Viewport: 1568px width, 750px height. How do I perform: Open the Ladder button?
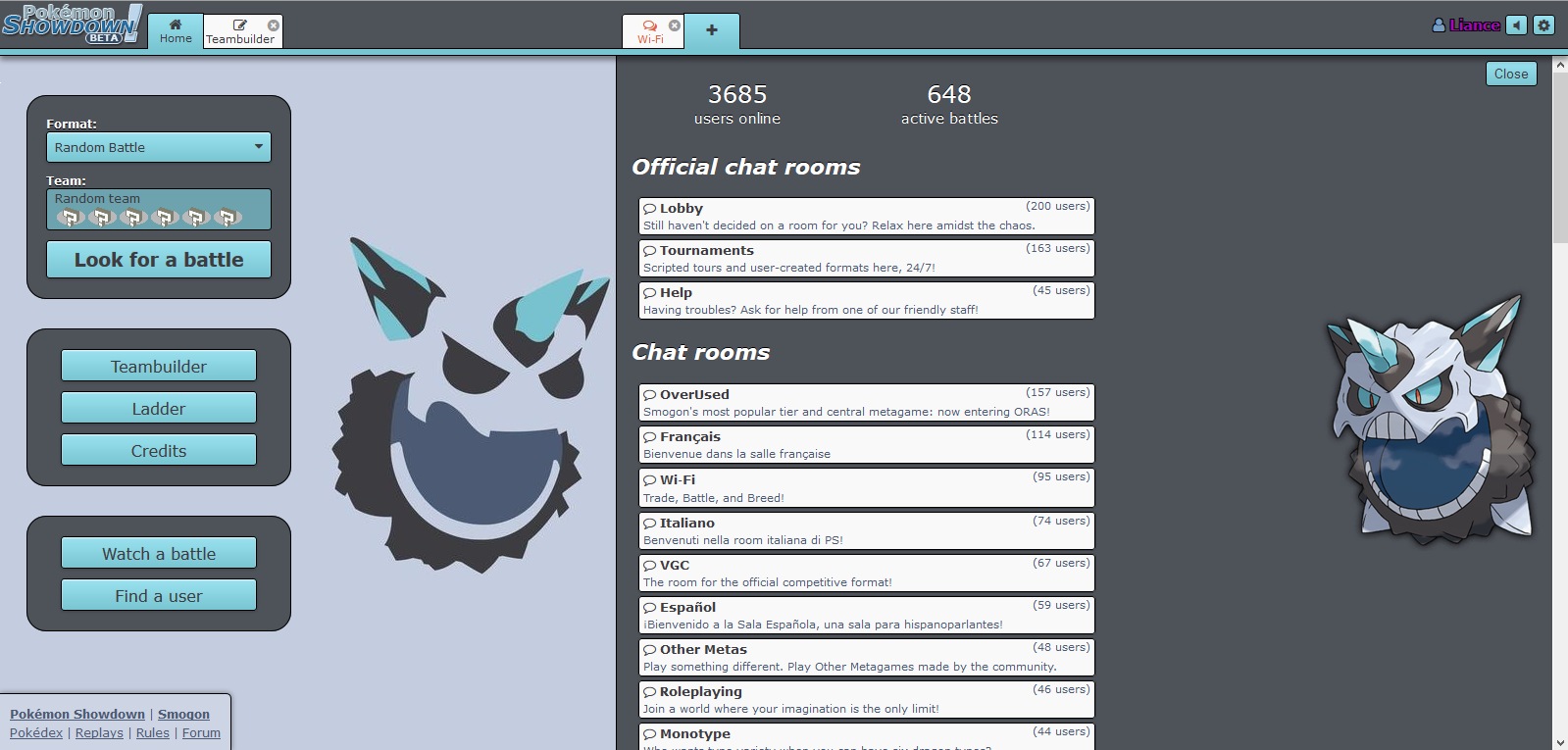[159, 408]
